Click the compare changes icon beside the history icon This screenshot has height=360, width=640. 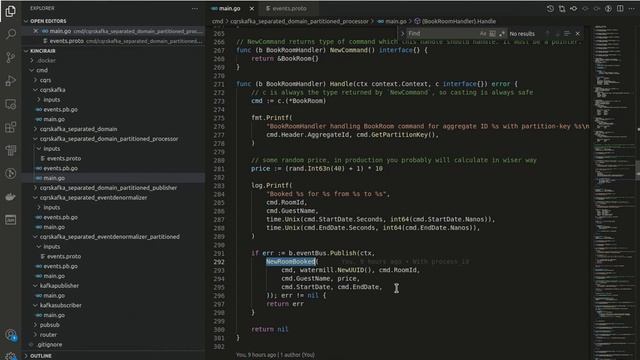562,9
